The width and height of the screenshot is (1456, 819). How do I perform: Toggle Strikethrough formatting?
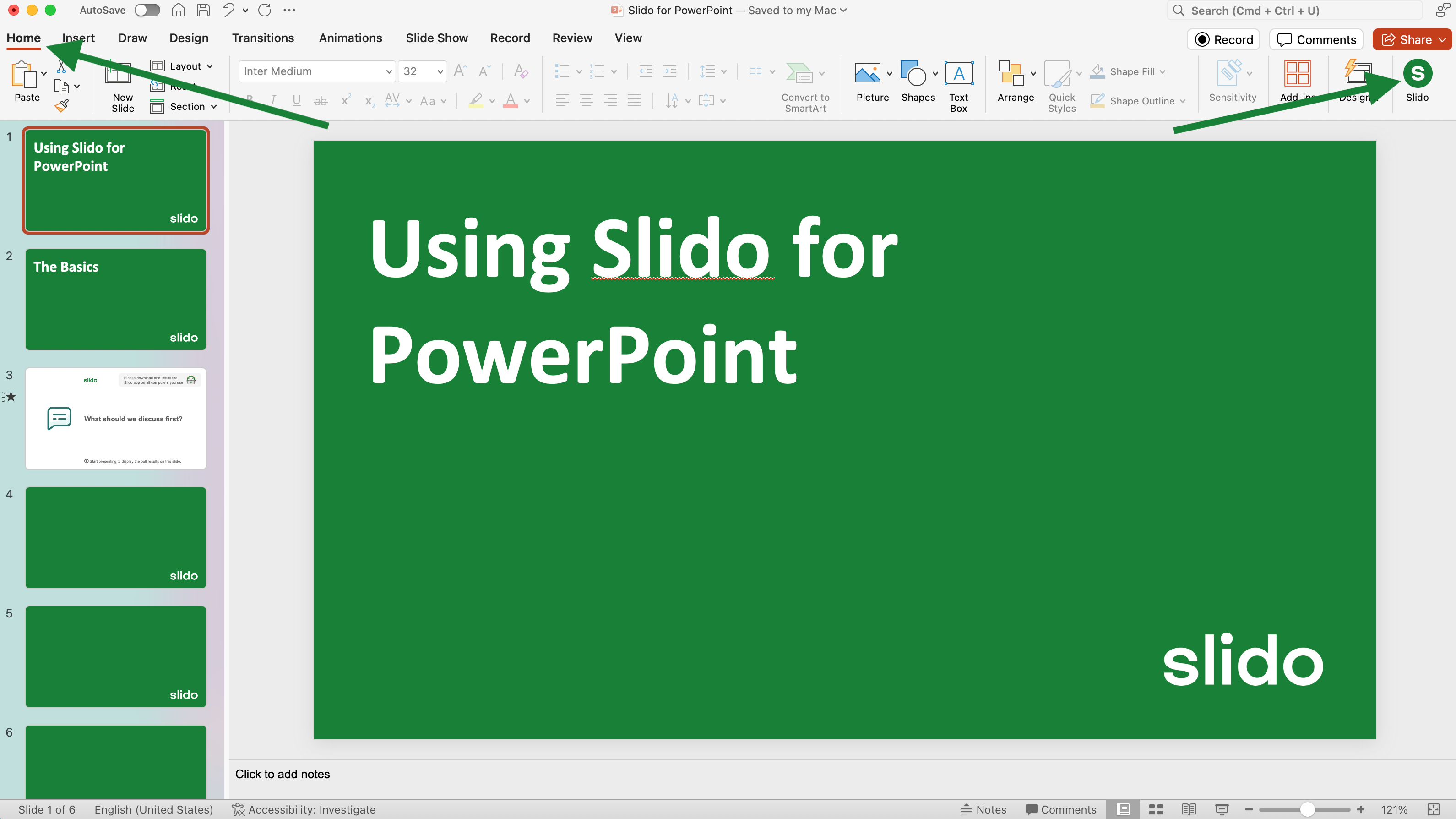click(321, 101)
